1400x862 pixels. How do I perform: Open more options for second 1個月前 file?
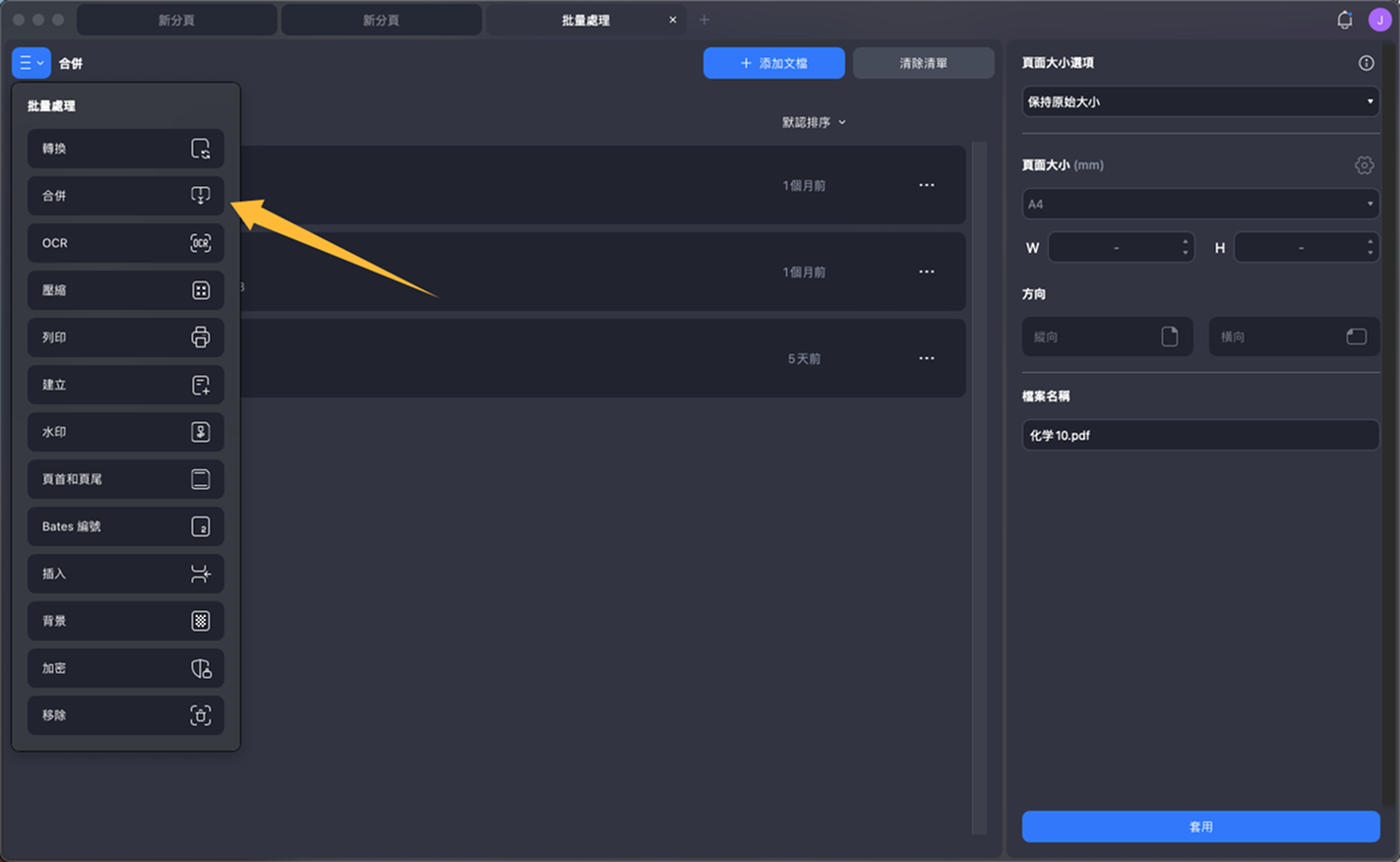[927, 272]
